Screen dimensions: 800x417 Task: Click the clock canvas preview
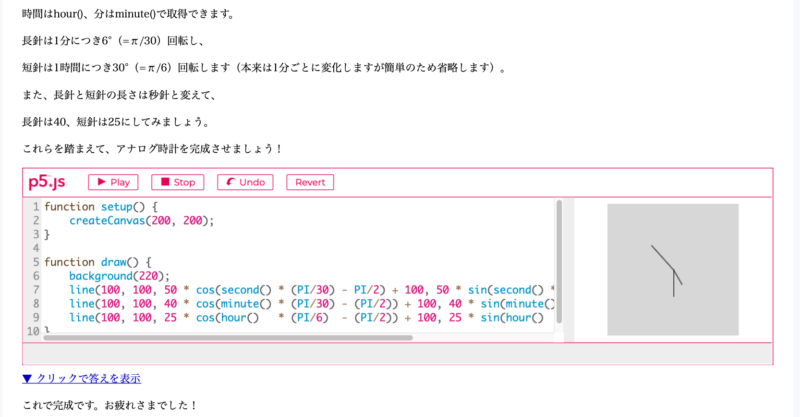(x=672, y=270)
